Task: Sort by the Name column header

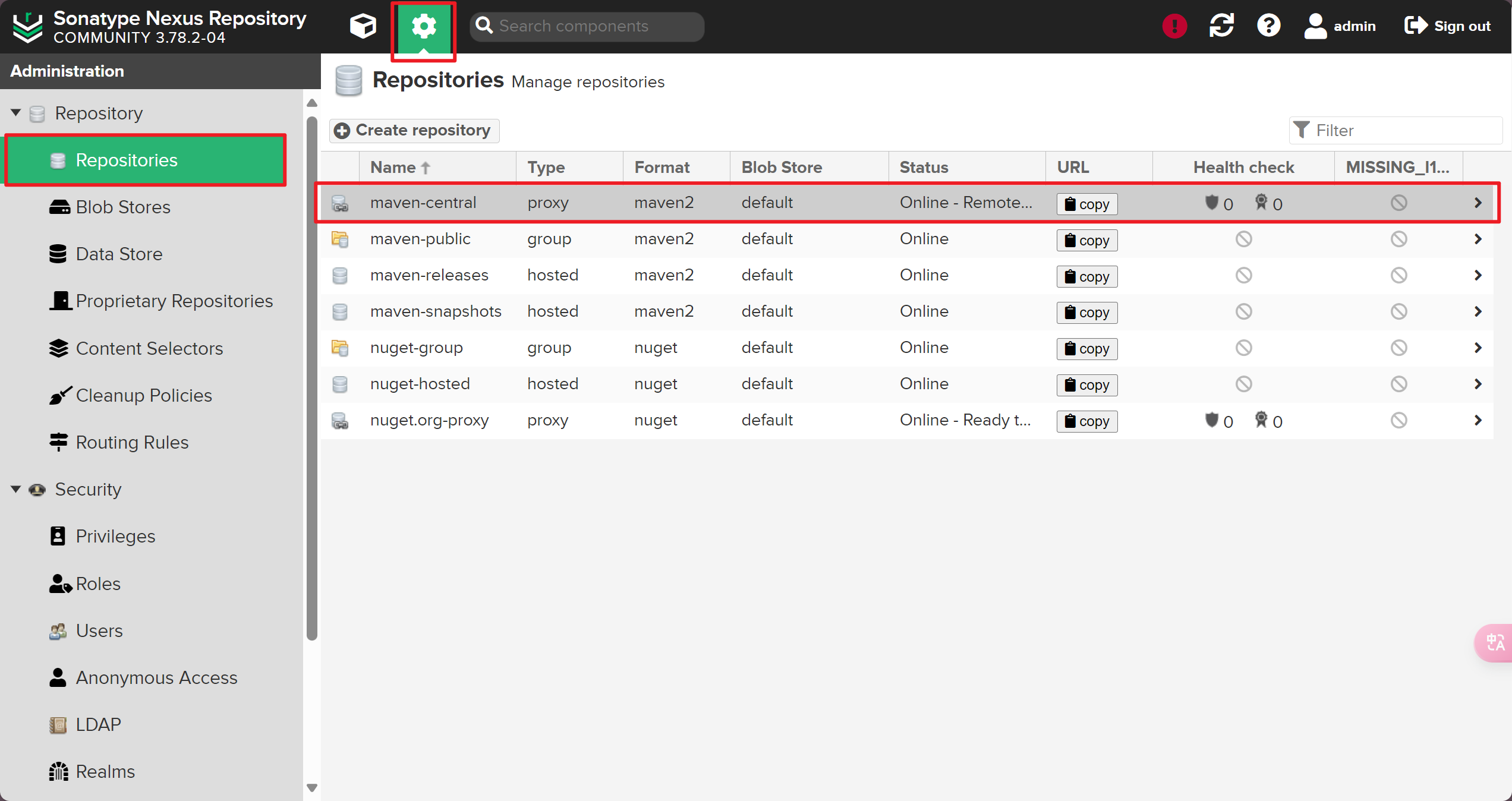Action: pyautogui.click(x=437, y=168)
